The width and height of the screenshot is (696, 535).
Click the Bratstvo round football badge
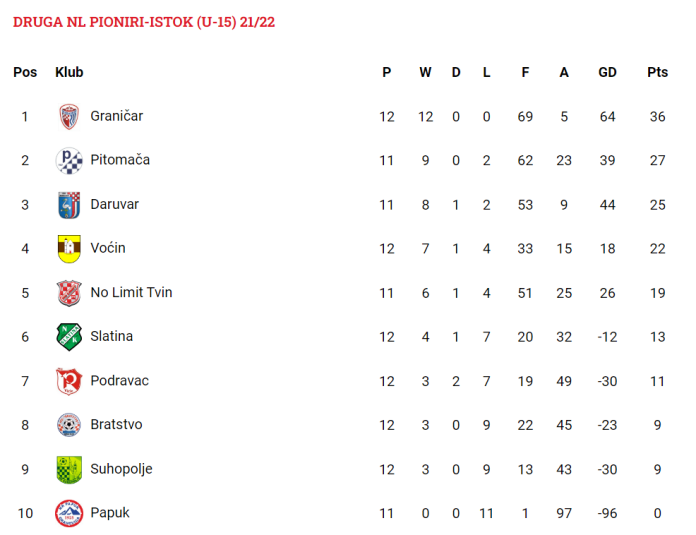pyautogui.click(x=69, y=425)
